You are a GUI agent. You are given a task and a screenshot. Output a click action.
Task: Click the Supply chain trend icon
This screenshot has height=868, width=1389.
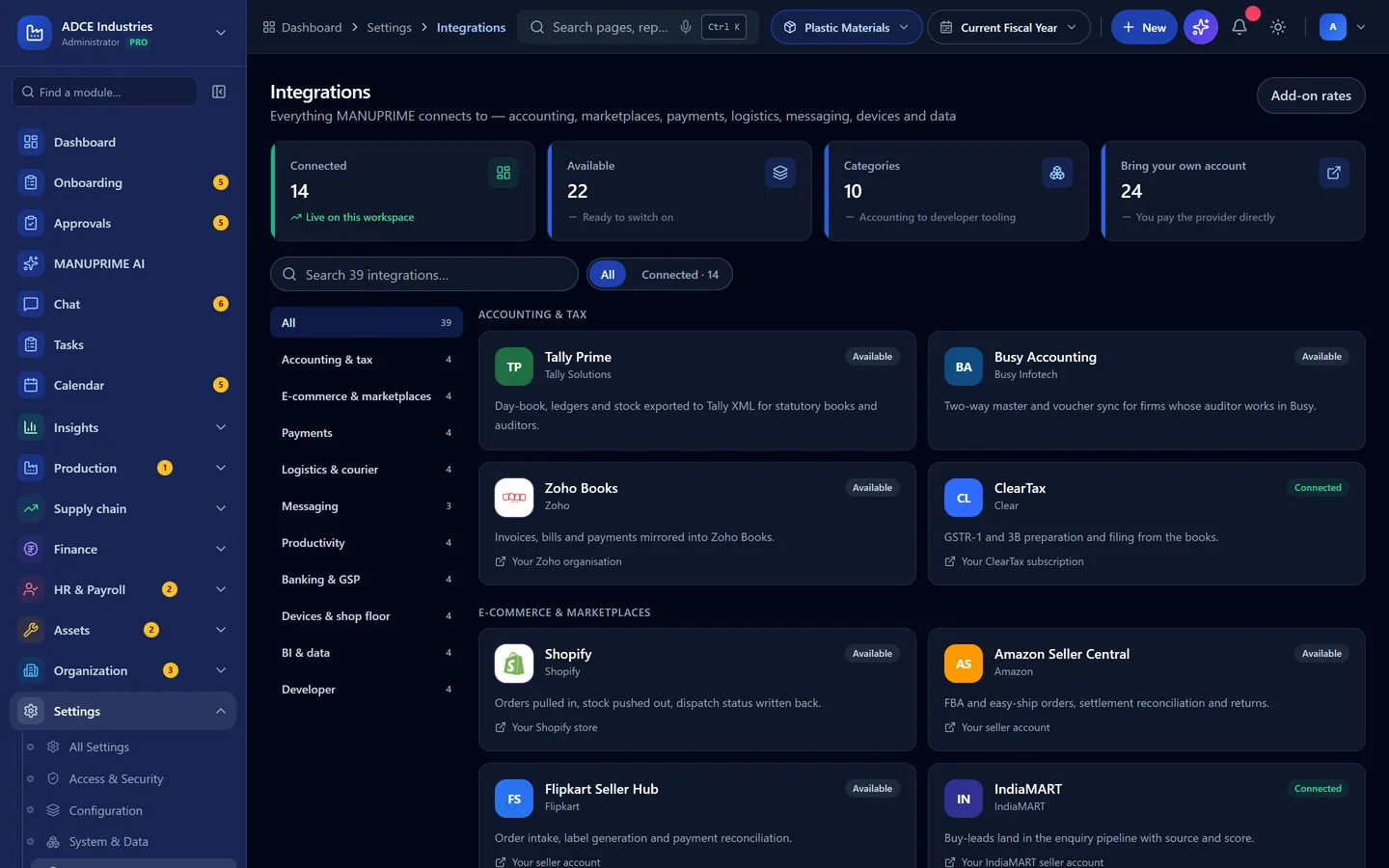point(31,508)
